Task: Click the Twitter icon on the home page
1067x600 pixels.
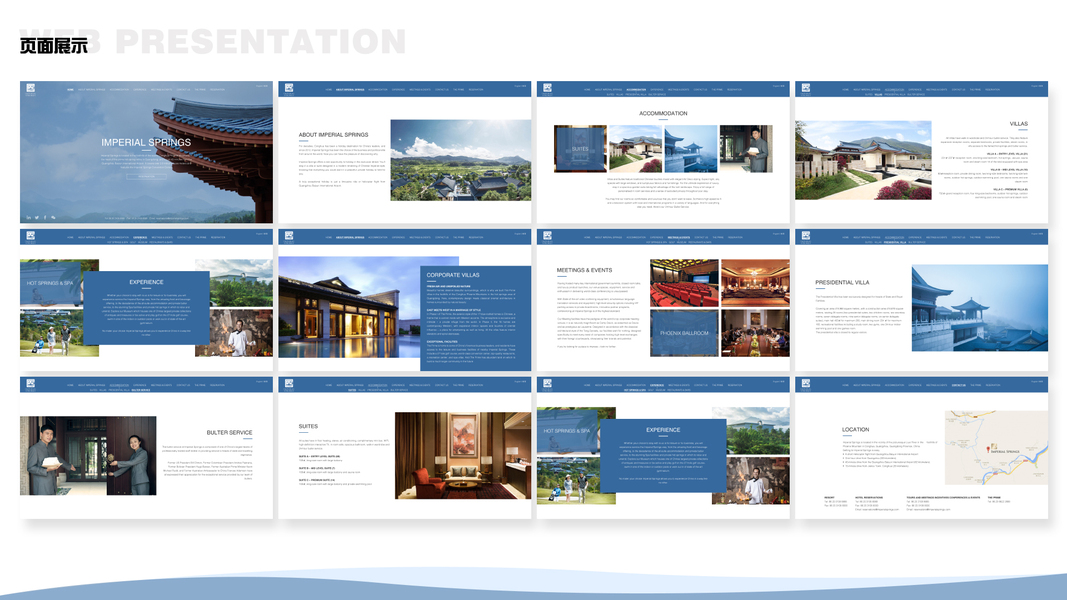Action: 37,218
